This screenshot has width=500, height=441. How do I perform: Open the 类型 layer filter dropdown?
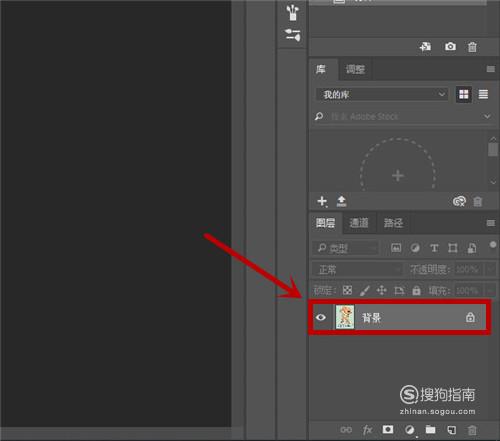[x=346, y=248]
